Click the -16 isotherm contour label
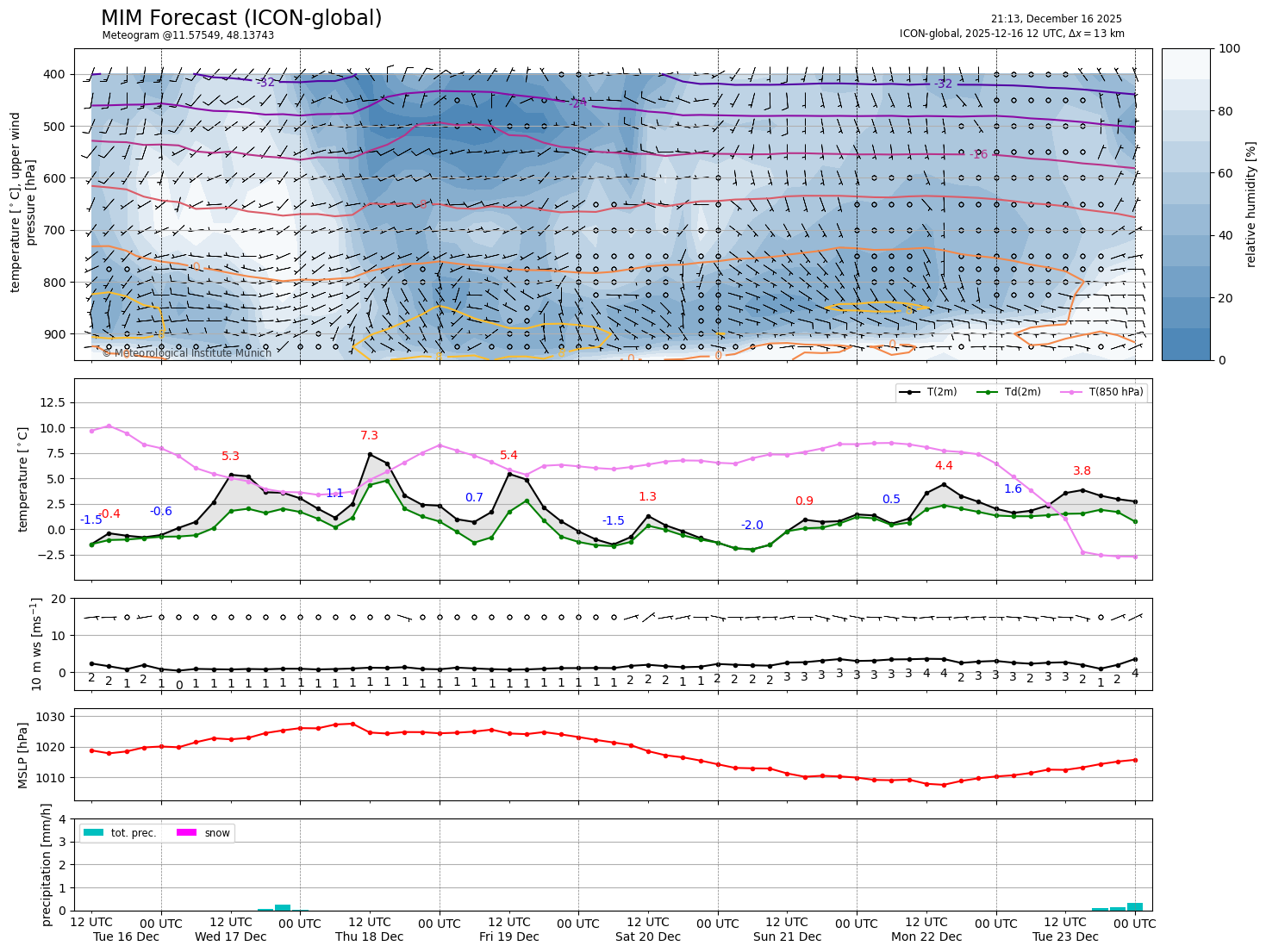 coord(978,154)
